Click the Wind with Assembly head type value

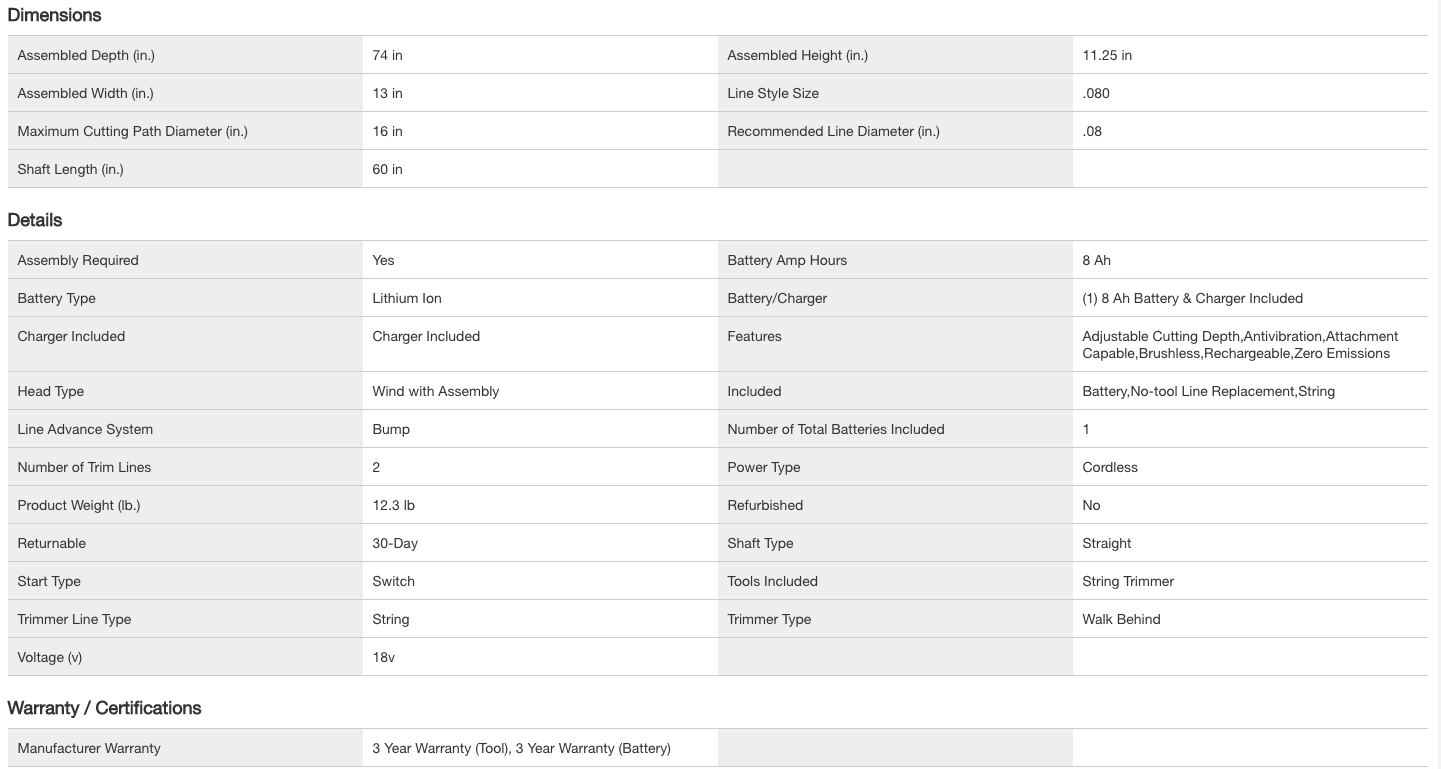coord(435,391)
